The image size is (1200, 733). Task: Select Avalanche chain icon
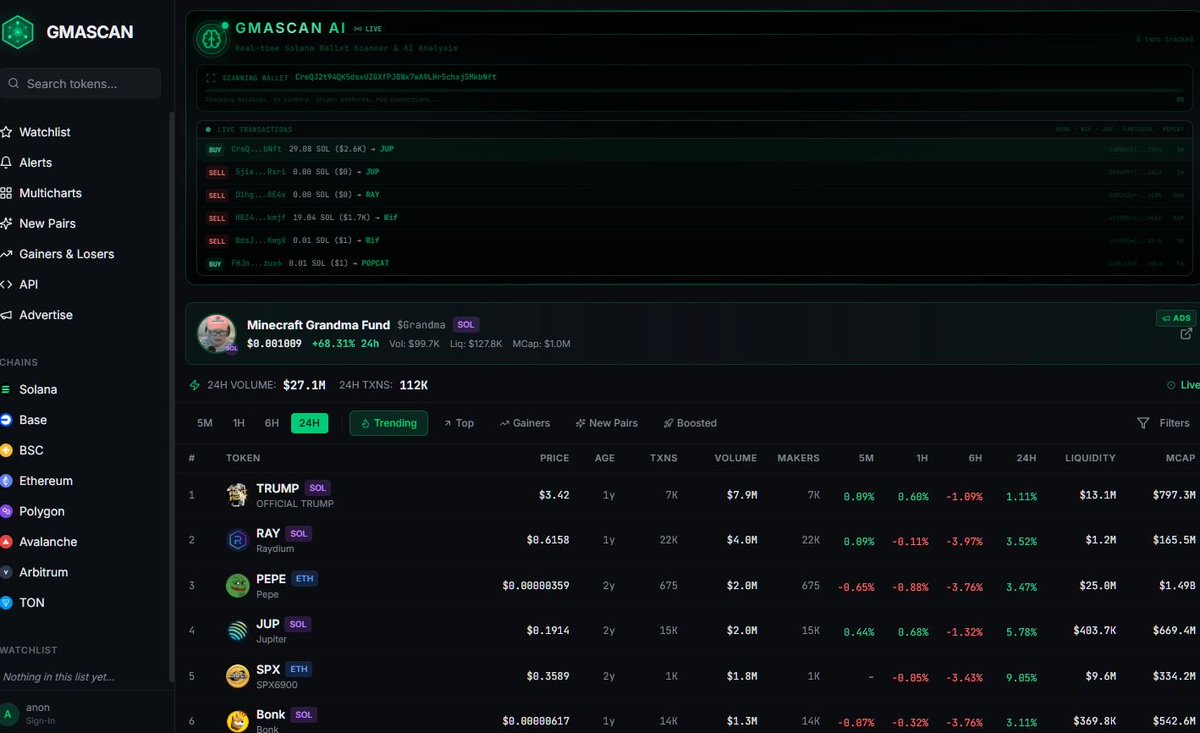(x=6, y=542)
